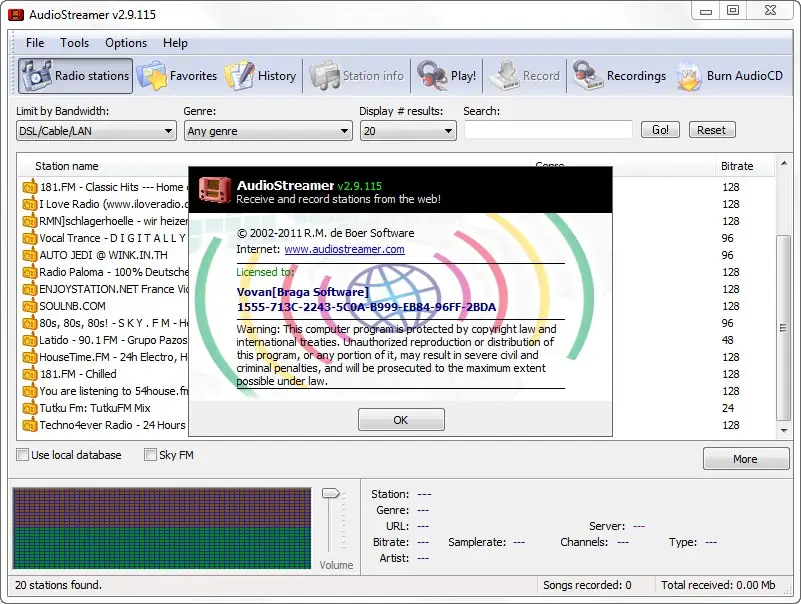This screenshot has width=801, height=604.
Task: Click the station list scroll up arrow
Action: click(784, 164)
